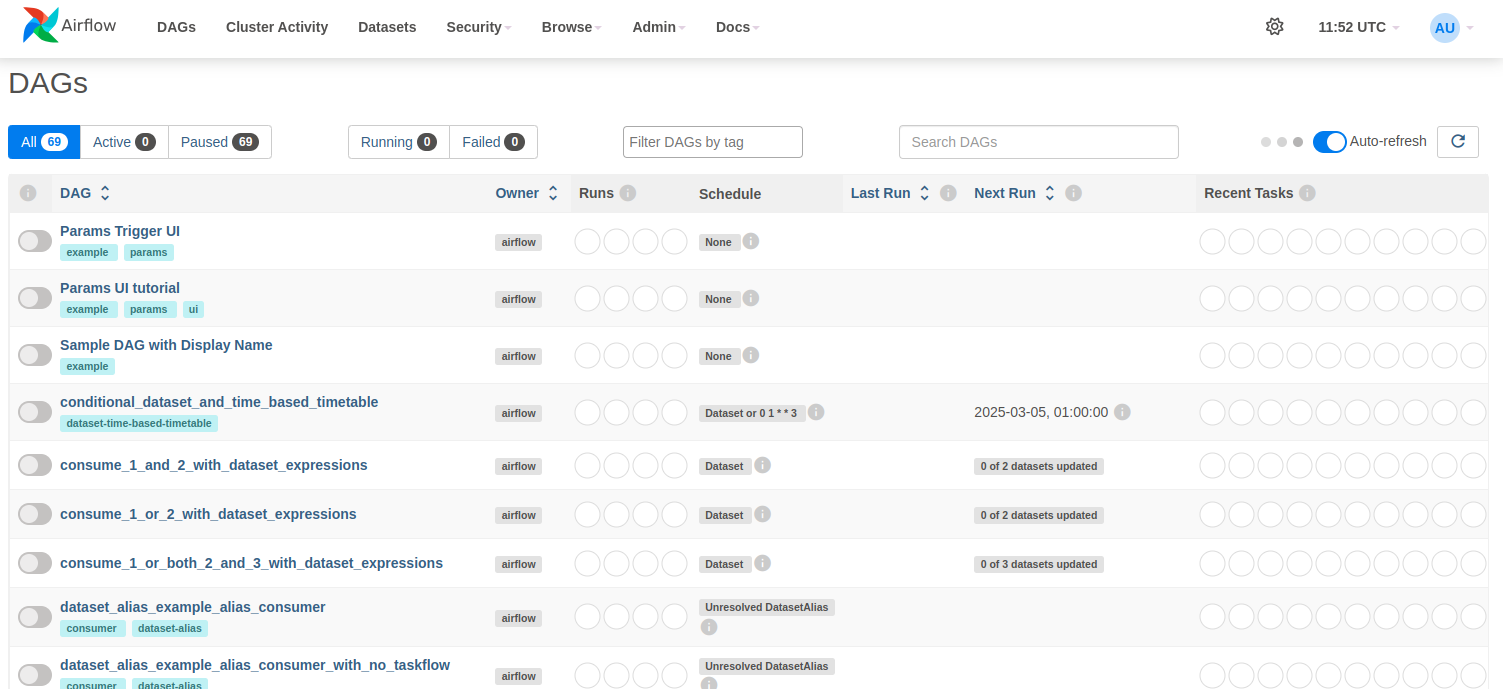Click info icon next to Recent Tasks header
1503x689 pixels.
pos(1307,193)
